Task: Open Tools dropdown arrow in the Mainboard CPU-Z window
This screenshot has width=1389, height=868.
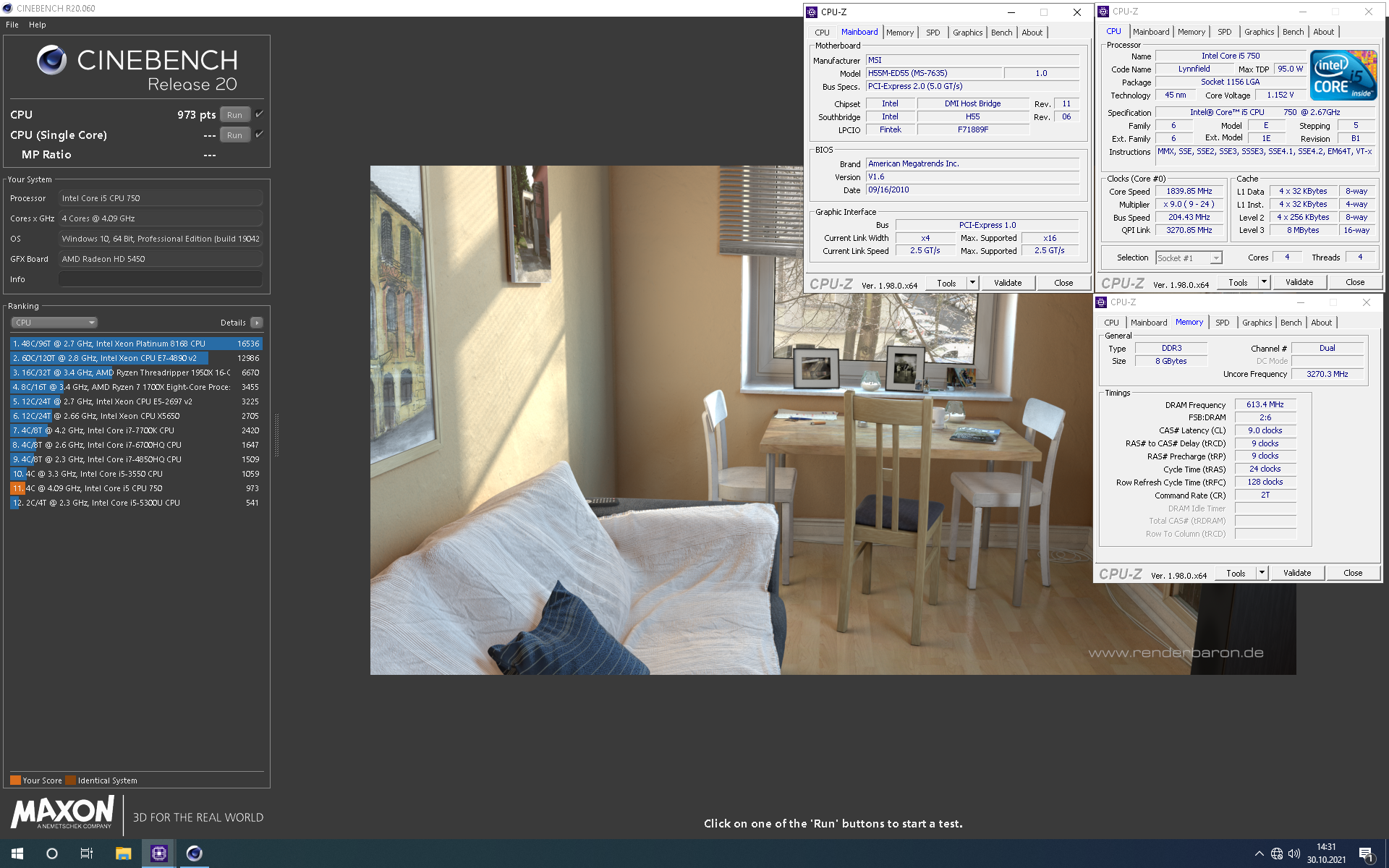Action: 973,283
